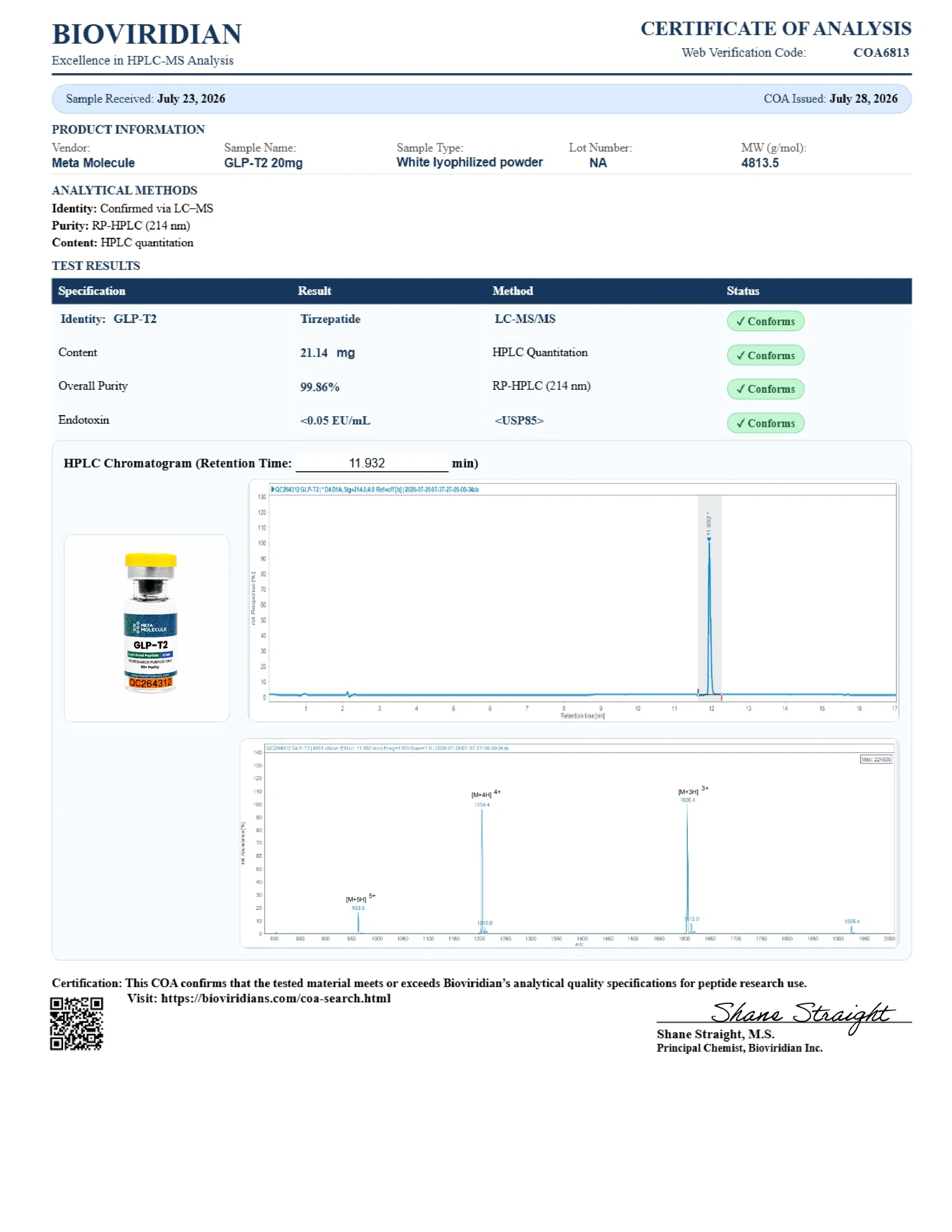This screenshot has height=1232, width=952.
Task: Click the Result column header
Action: pyautogui.click(x=314, y=291)
